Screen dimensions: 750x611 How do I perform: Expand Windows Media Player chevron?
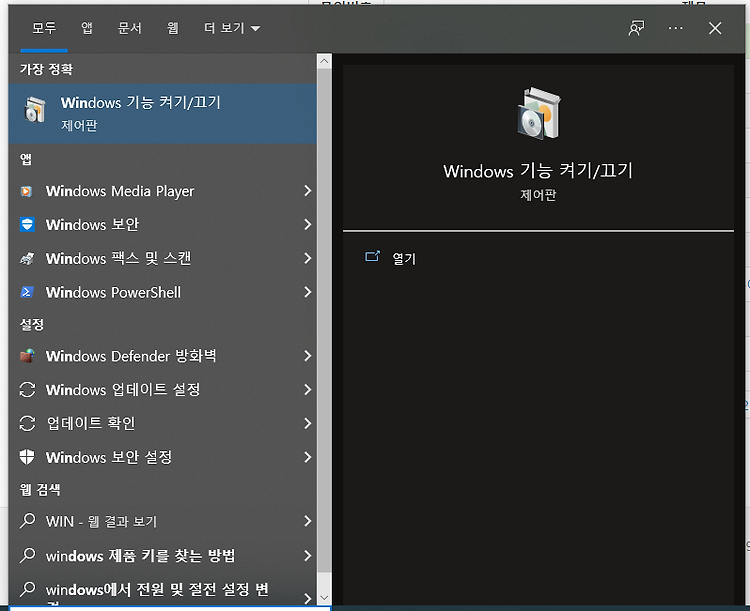click(308, 191)
